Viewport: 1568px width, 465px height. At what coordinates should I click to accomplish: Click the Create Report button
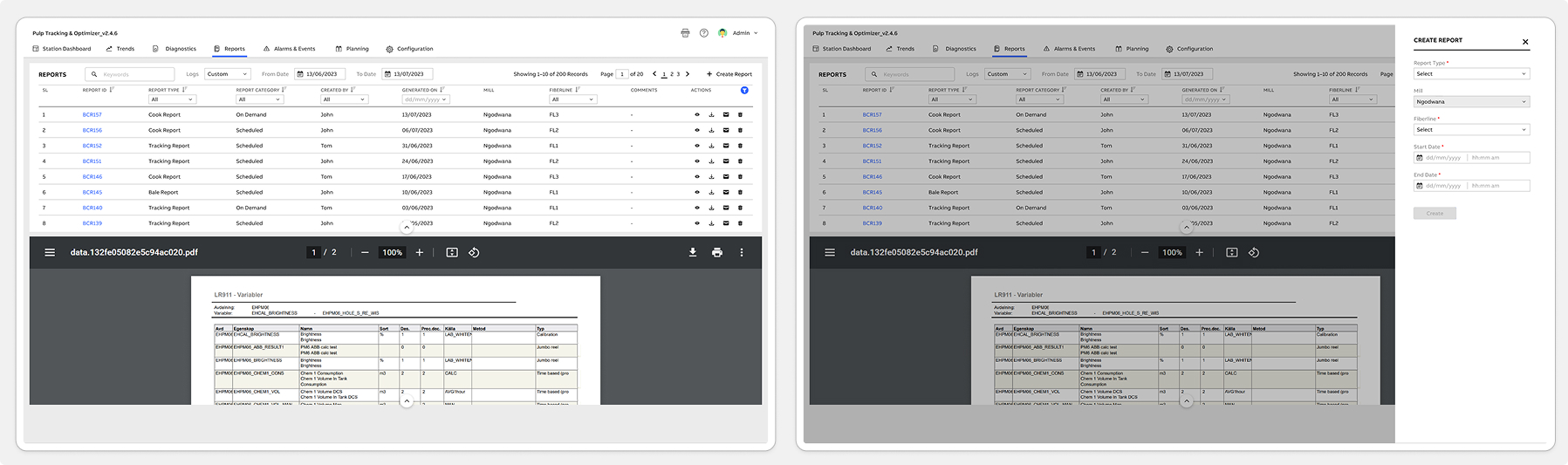tap(729, 74)
